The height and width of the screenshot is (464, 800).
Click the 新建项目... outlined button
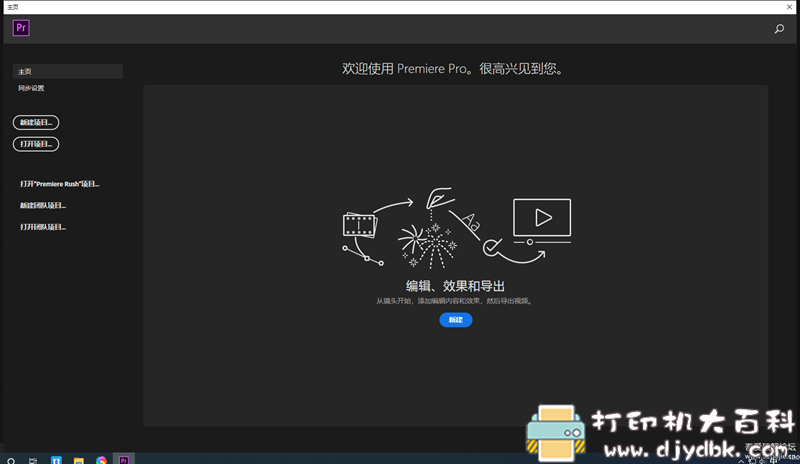click(36, 123)
